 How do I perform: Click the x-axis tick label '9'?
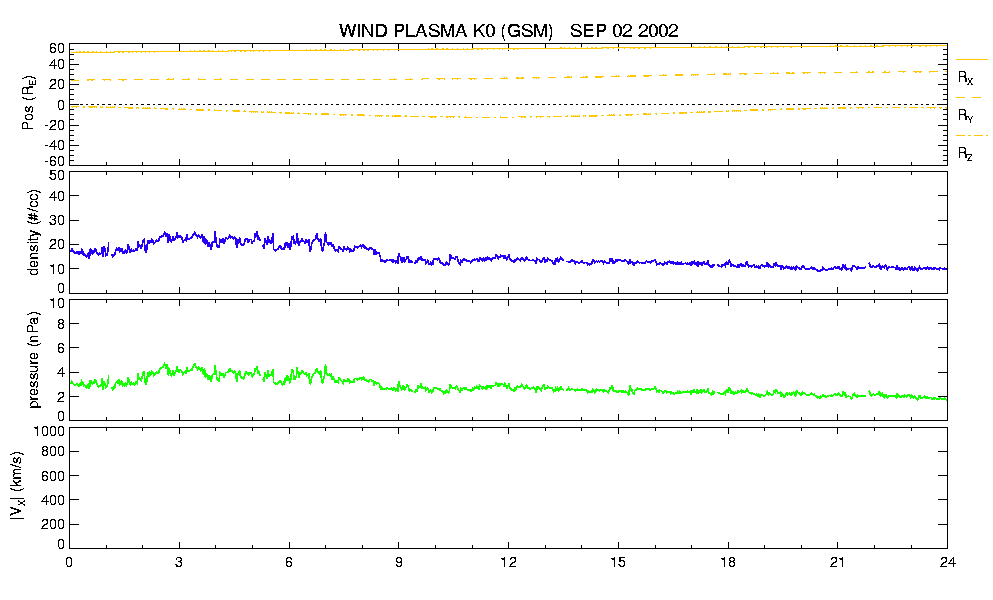pos(398,562)
